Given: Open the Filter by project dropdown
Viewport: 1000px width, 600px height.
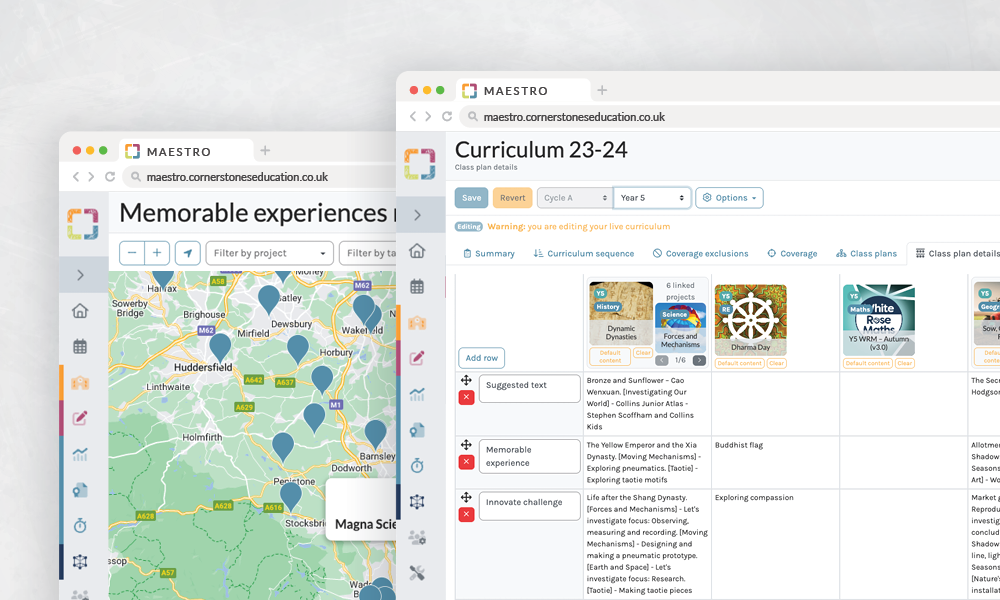Looking at the screenshot, I should coord(269,253).
